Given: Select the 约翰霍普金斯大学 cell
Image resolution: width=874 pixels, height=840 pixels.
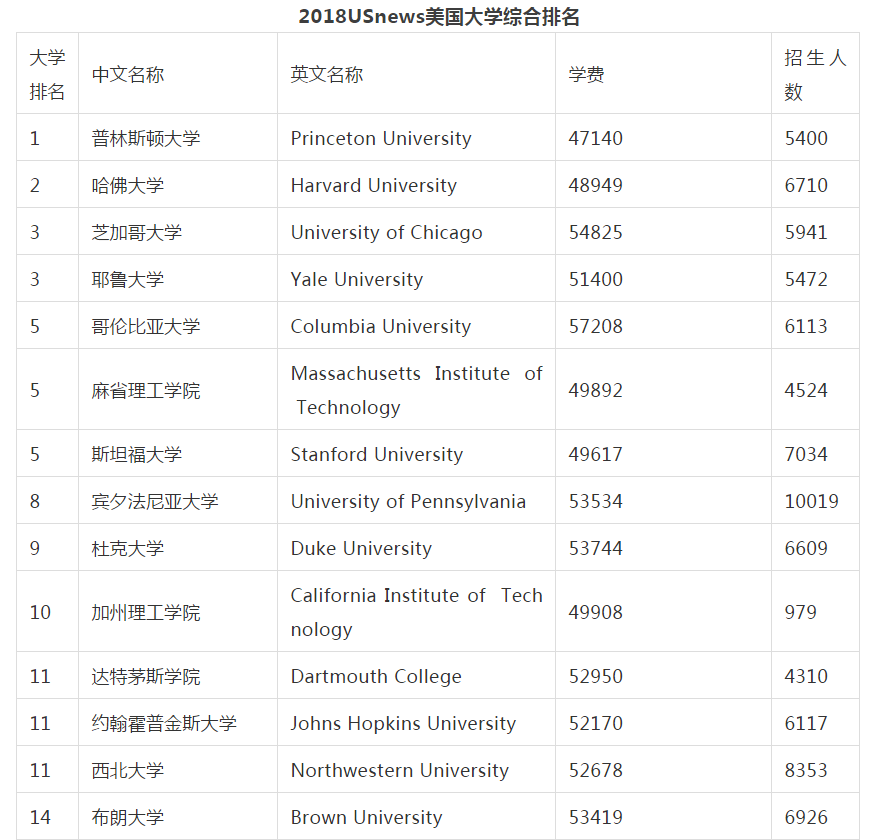Looking at the screenshot, I should [x=164, y=723].
